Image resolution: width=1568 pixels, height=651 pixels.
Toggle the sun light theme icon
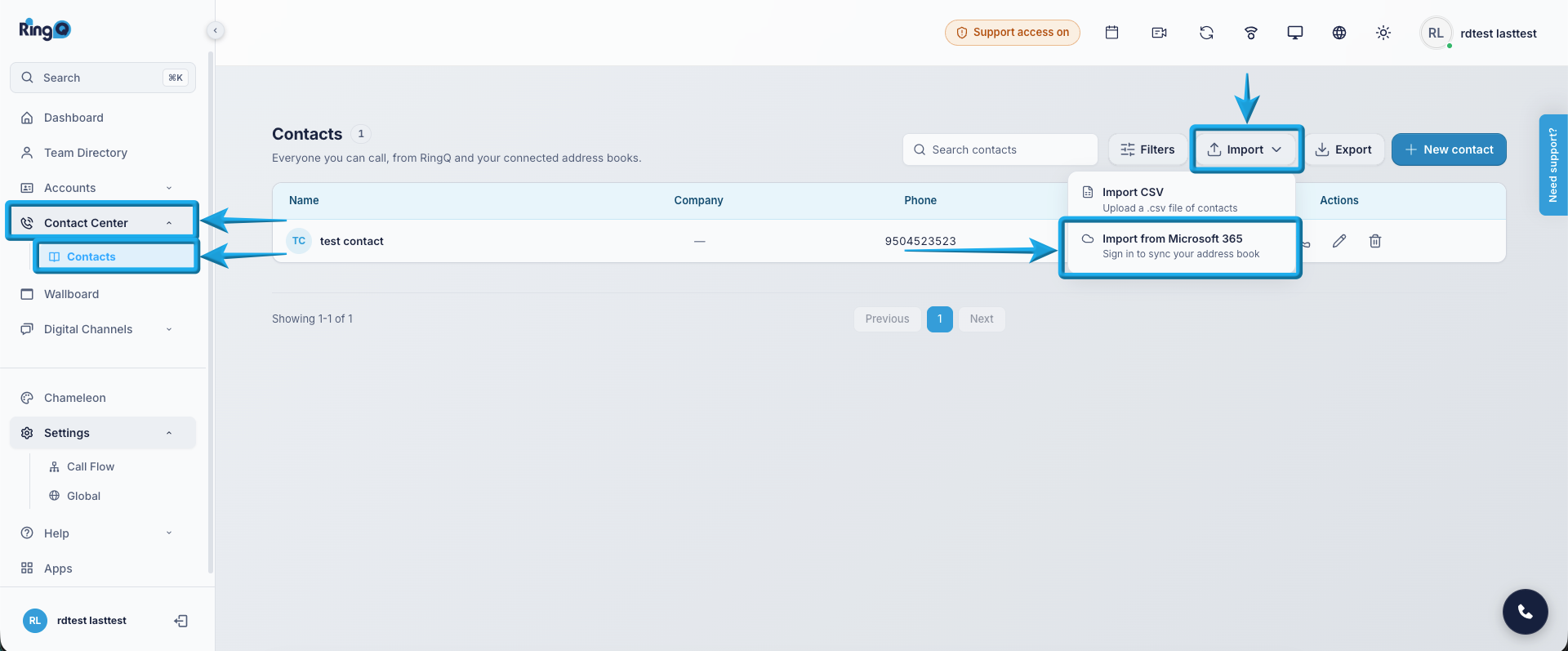click(1383, 33)
